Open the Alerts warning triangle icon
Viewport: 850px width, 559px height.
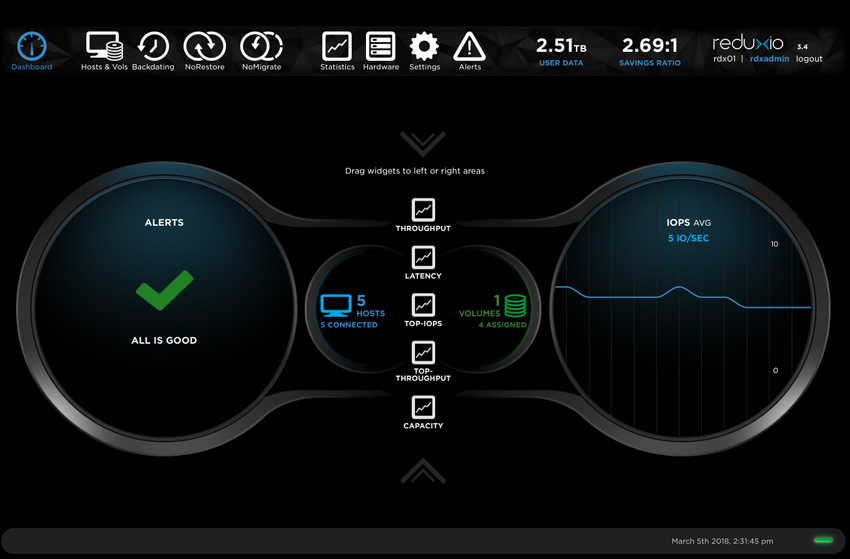pos(469,46)
